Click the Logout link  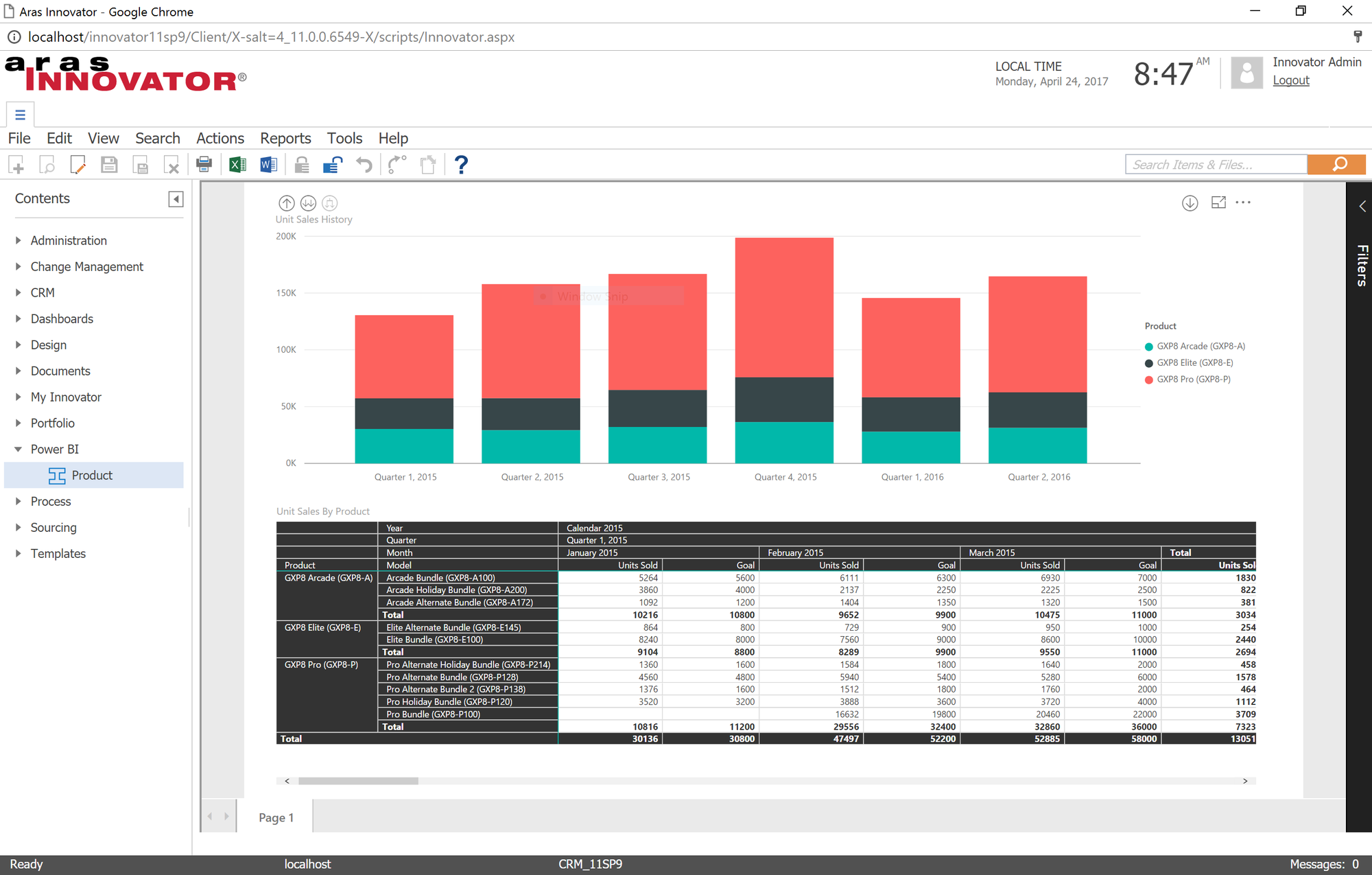point(1291,80)
